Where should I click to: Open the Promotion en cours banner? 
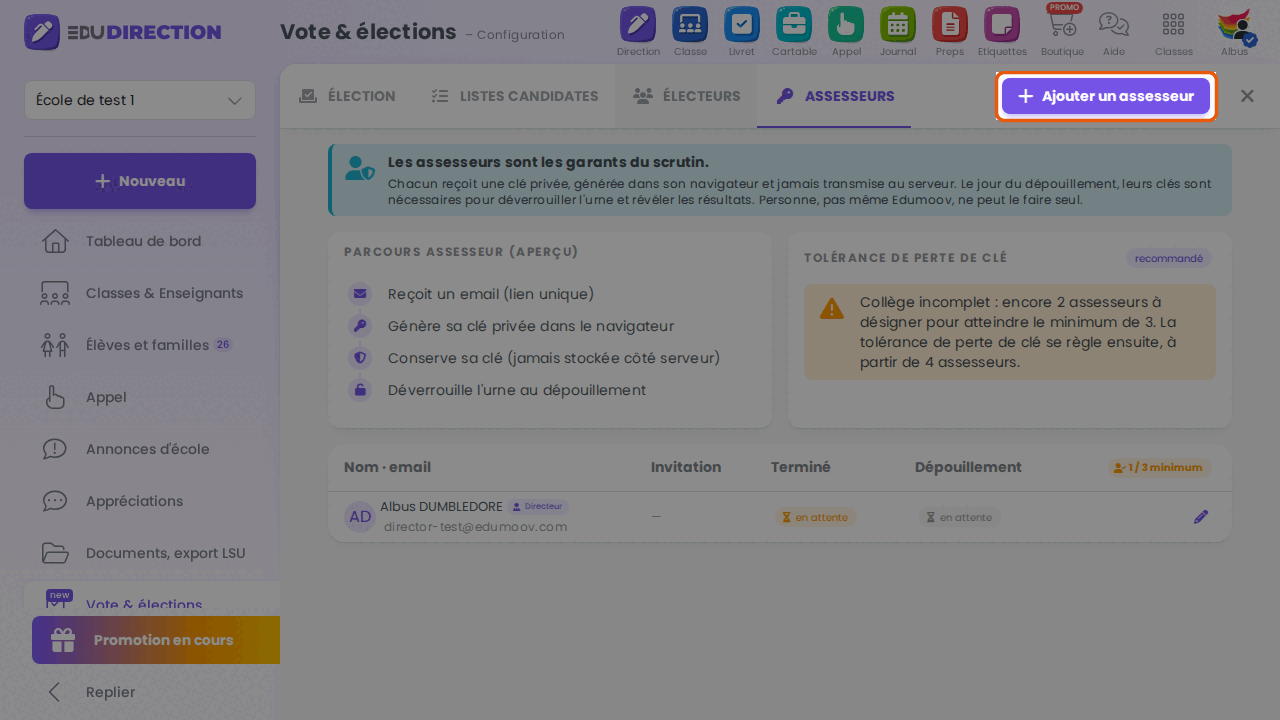156,640
